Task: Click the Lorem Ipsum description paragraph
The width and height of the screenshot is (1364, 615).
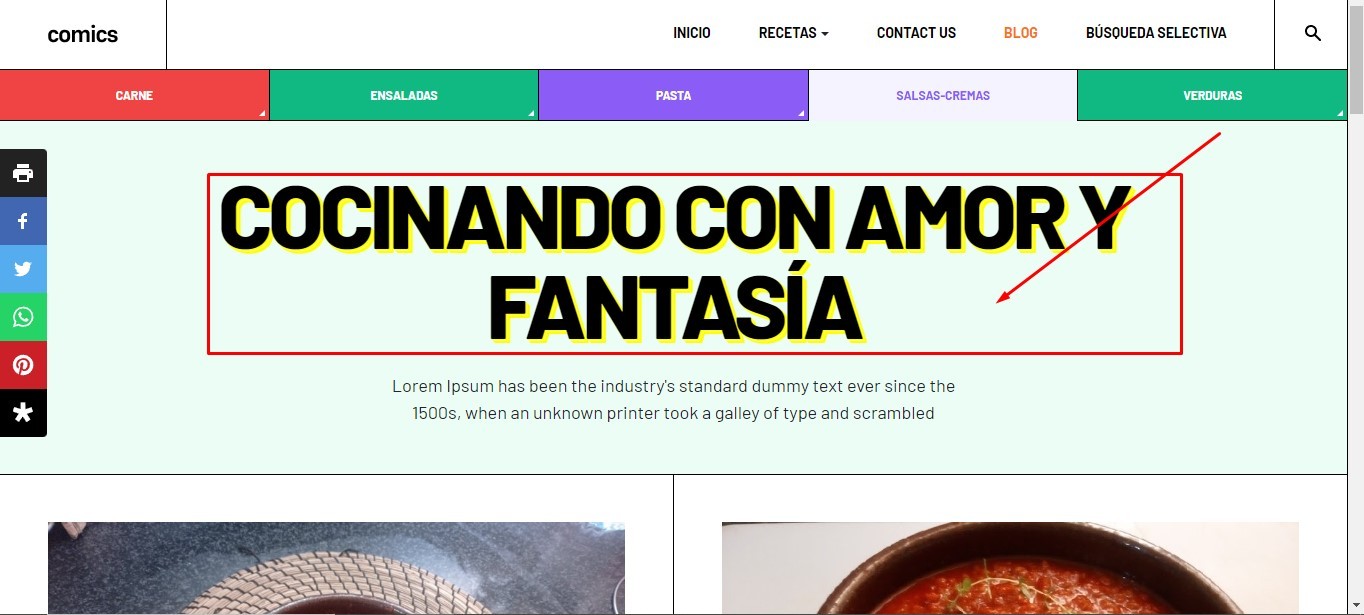Action: tap(673, 400)
